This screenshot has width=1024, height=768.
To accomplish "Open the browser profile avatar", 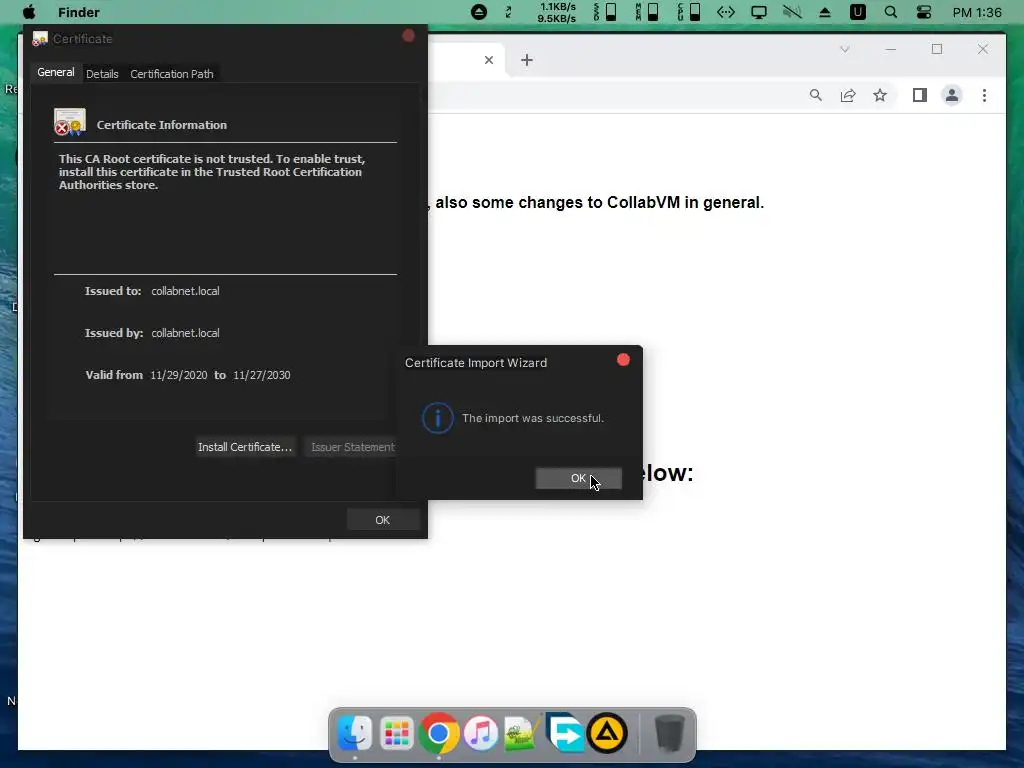I will pos(952,95).
